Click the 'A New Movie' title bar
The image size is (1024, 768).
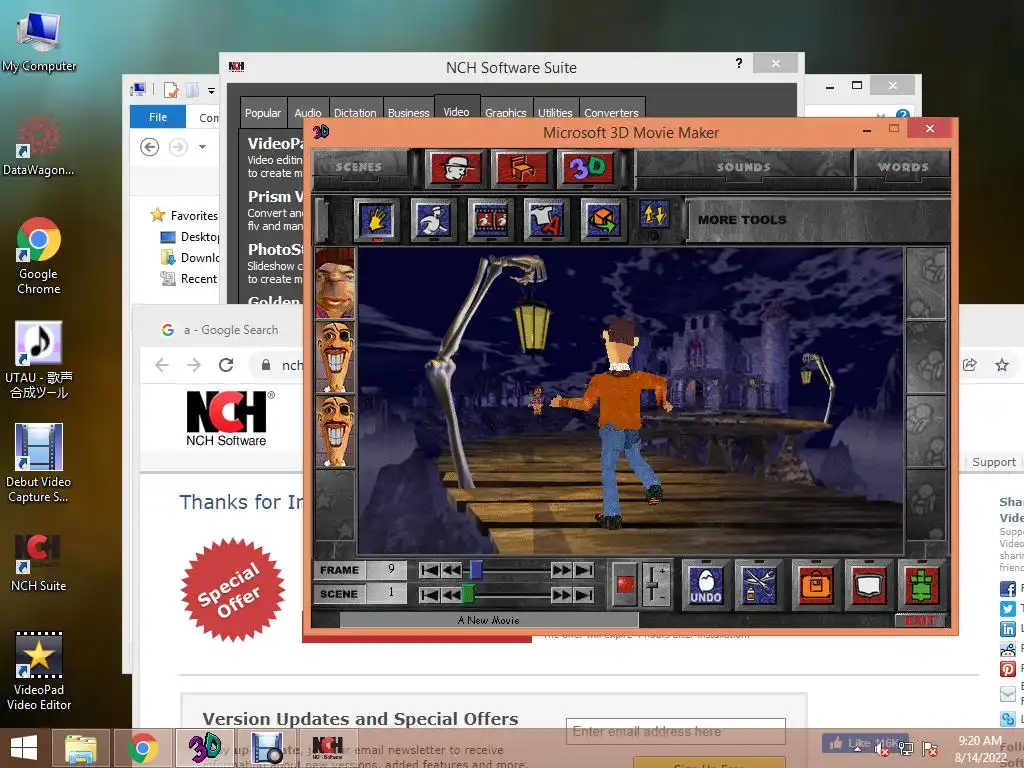click(x=488, y=620)
